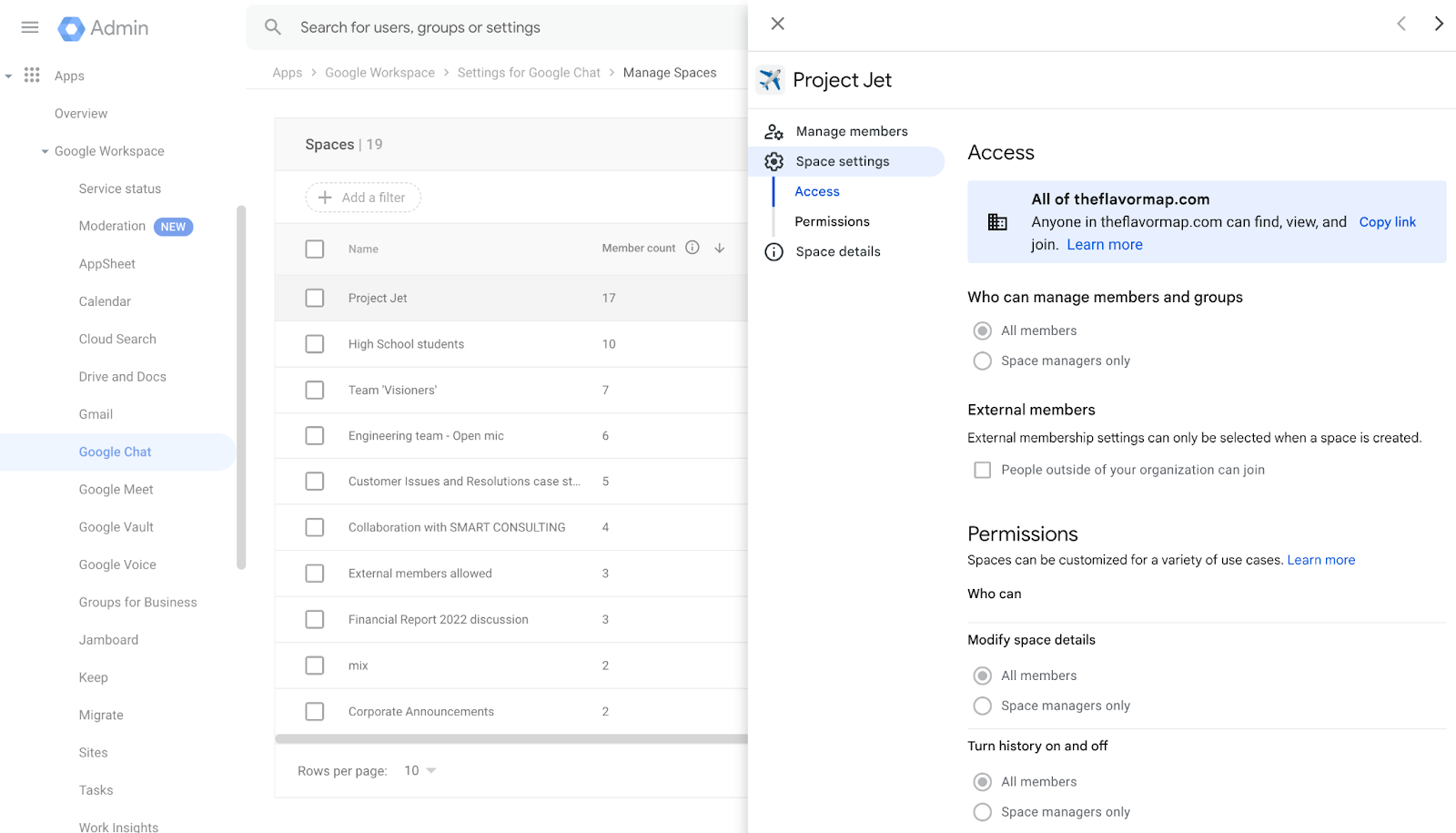
Task: Collapse the Apps section arrow
Action: 9,76
